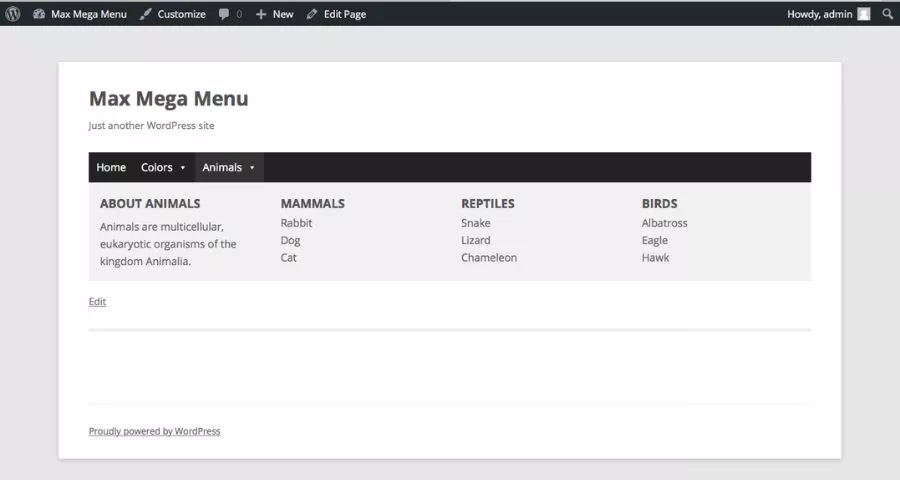Go to the Snake link

(x=476, y=223)
